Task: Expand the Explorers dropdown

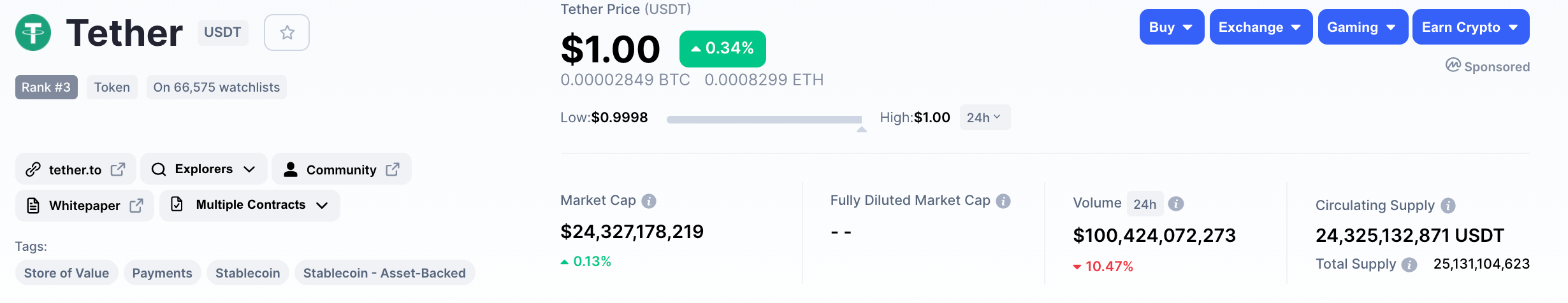Action: click(203, 169)
